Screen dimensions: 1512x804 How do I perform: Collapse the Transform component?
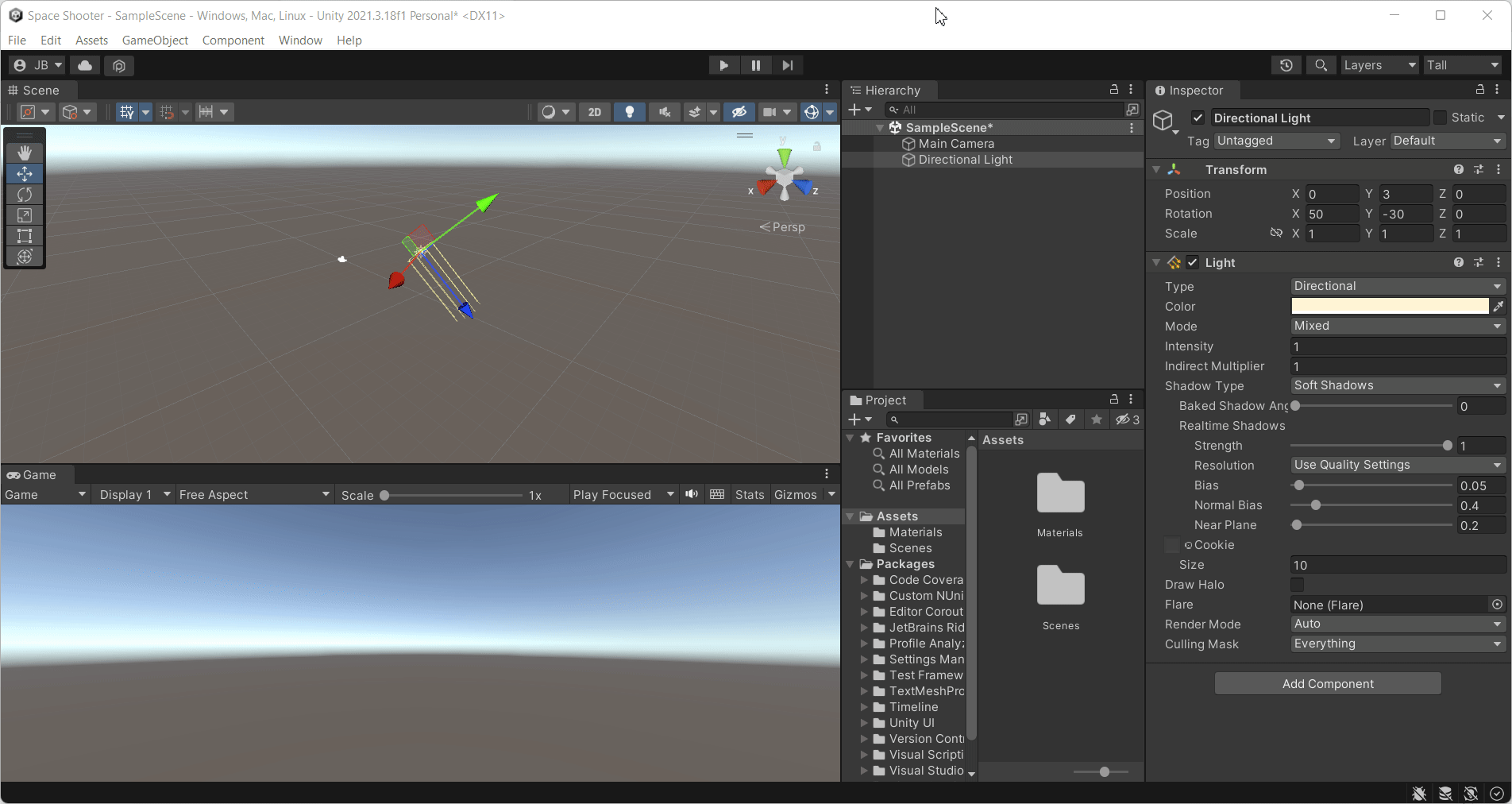tap(1156, 169)
